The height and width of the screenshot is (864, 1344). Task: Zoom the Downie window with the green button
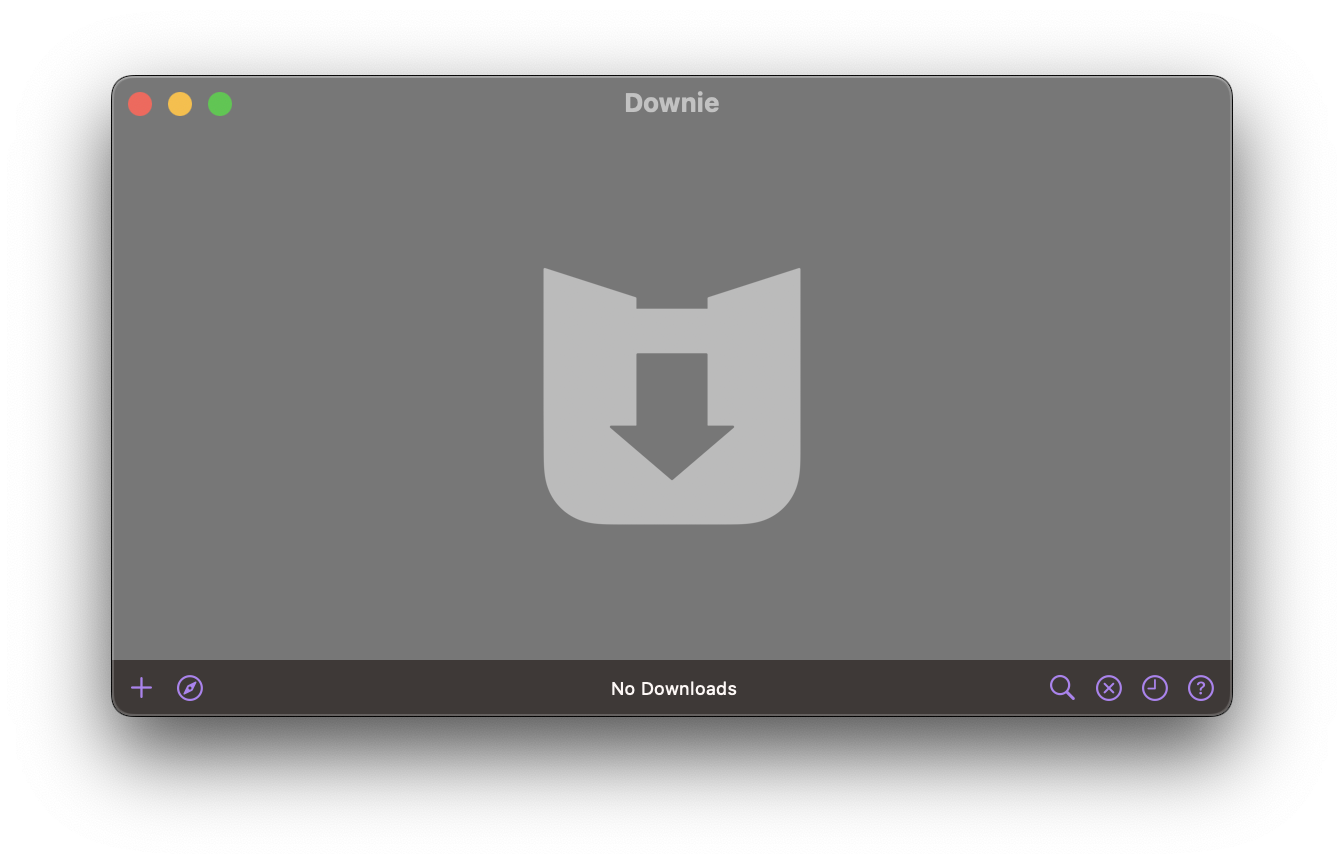tap(220, 104)
